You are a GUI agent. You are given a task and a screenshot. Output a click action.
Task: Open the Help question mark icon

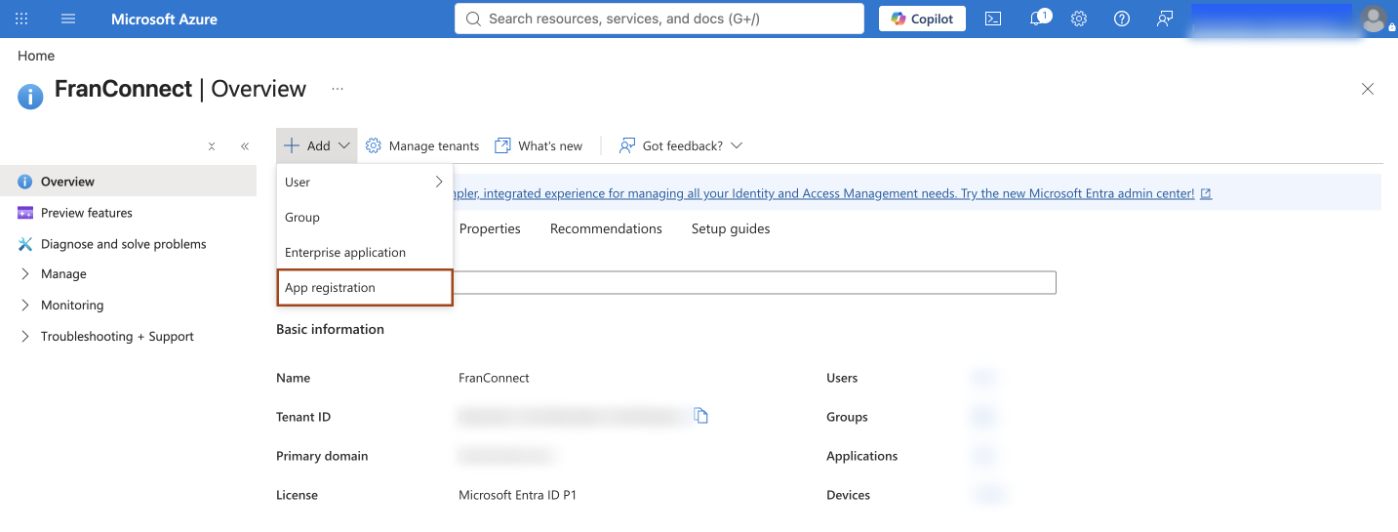pos(1122,19)
